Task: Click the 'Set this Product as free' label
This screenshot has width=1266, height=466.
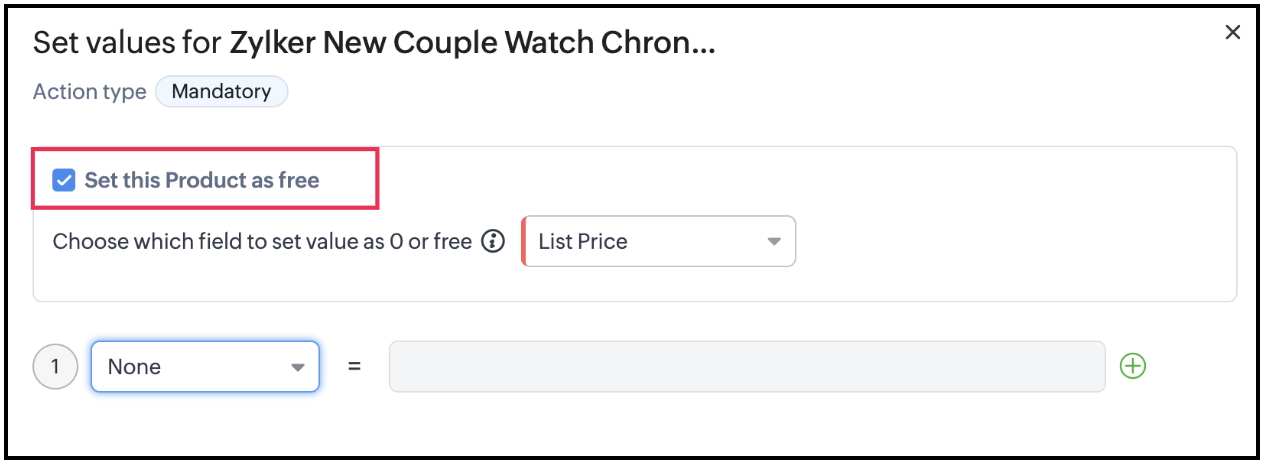Action: 202,181
